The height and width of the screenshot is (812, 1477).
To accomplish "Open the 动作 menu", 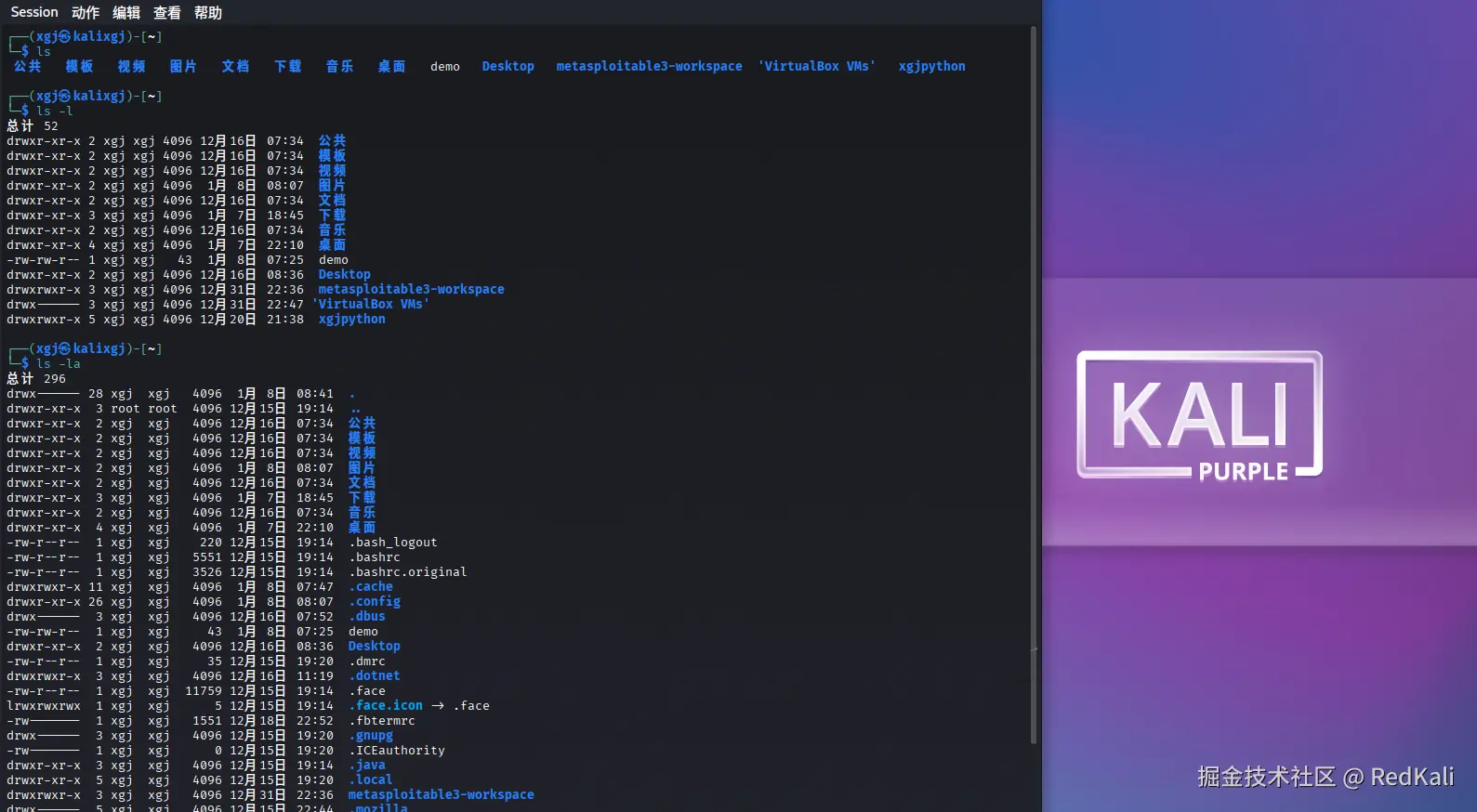I will pyautogui.click(x=86, y=12).
